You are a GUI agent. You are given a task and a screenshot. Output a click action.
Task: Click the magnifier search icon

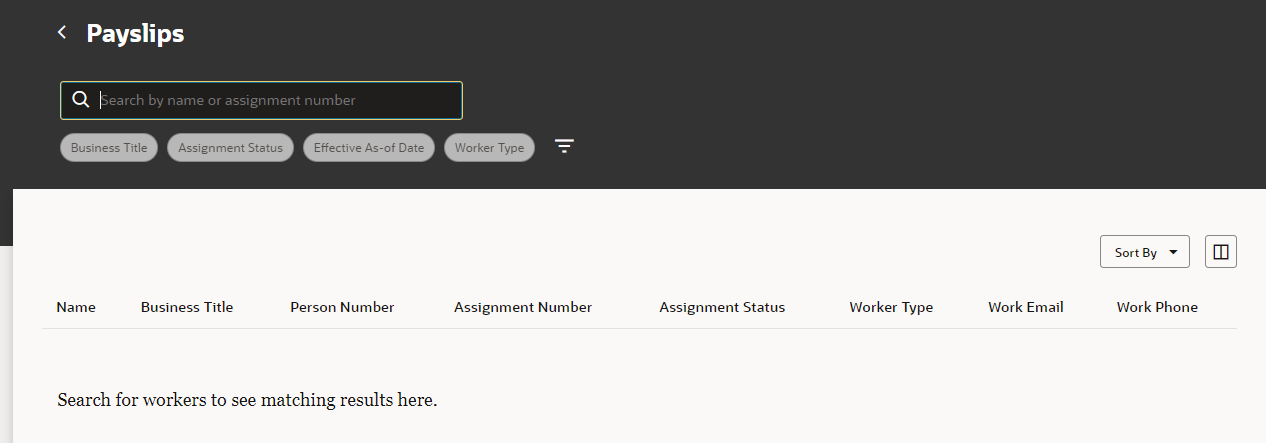pos(81,100)
